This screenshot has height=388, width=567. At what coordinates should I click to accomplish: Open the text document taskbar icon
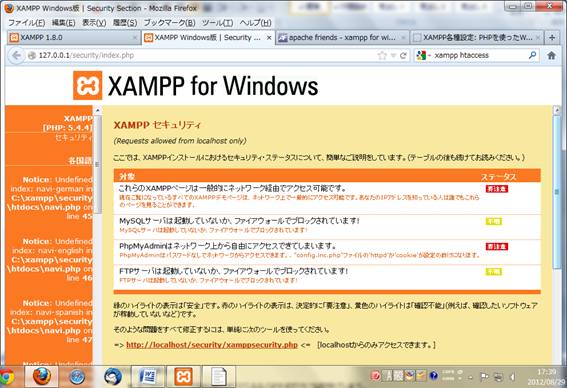pyautogui.click(x=219, y=376)
